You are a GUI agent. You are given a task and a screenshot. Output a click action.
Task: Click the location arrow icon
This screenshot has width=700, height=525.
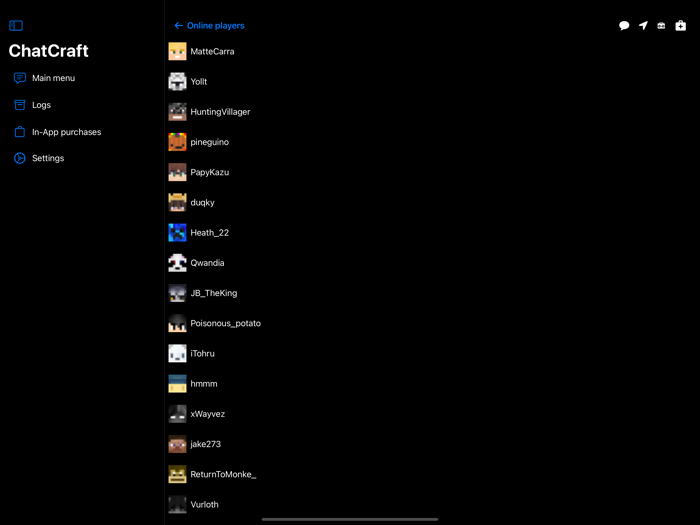click(x=643, y=25)
